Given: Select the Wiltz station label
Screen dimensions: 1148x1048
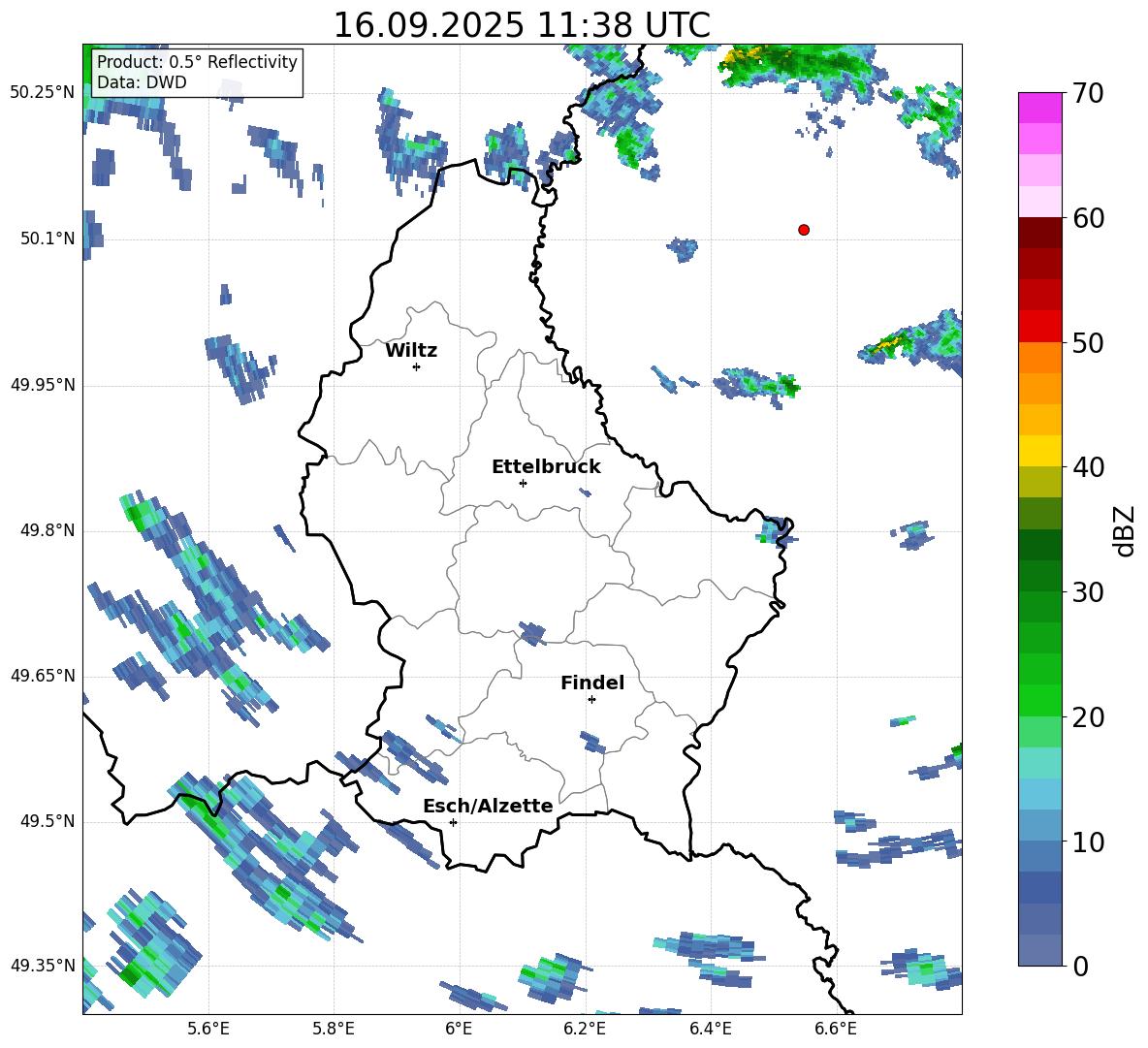Looking at the screenshot, I should pos(411,351).
